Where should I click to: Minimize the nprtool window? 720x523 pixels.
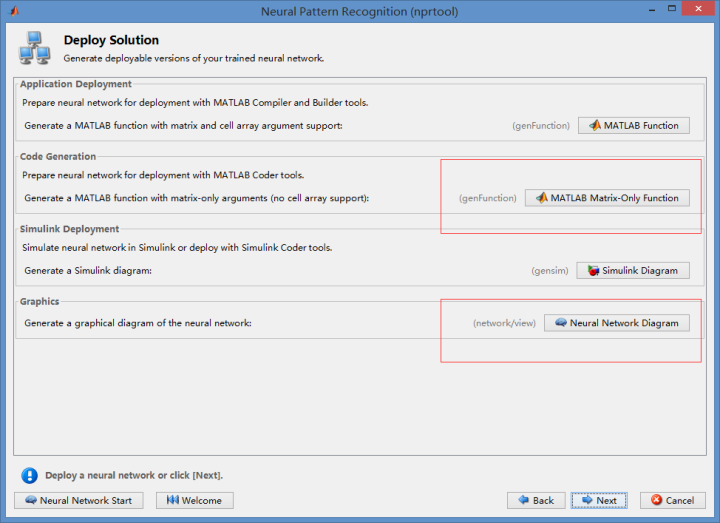coord(652,10)
